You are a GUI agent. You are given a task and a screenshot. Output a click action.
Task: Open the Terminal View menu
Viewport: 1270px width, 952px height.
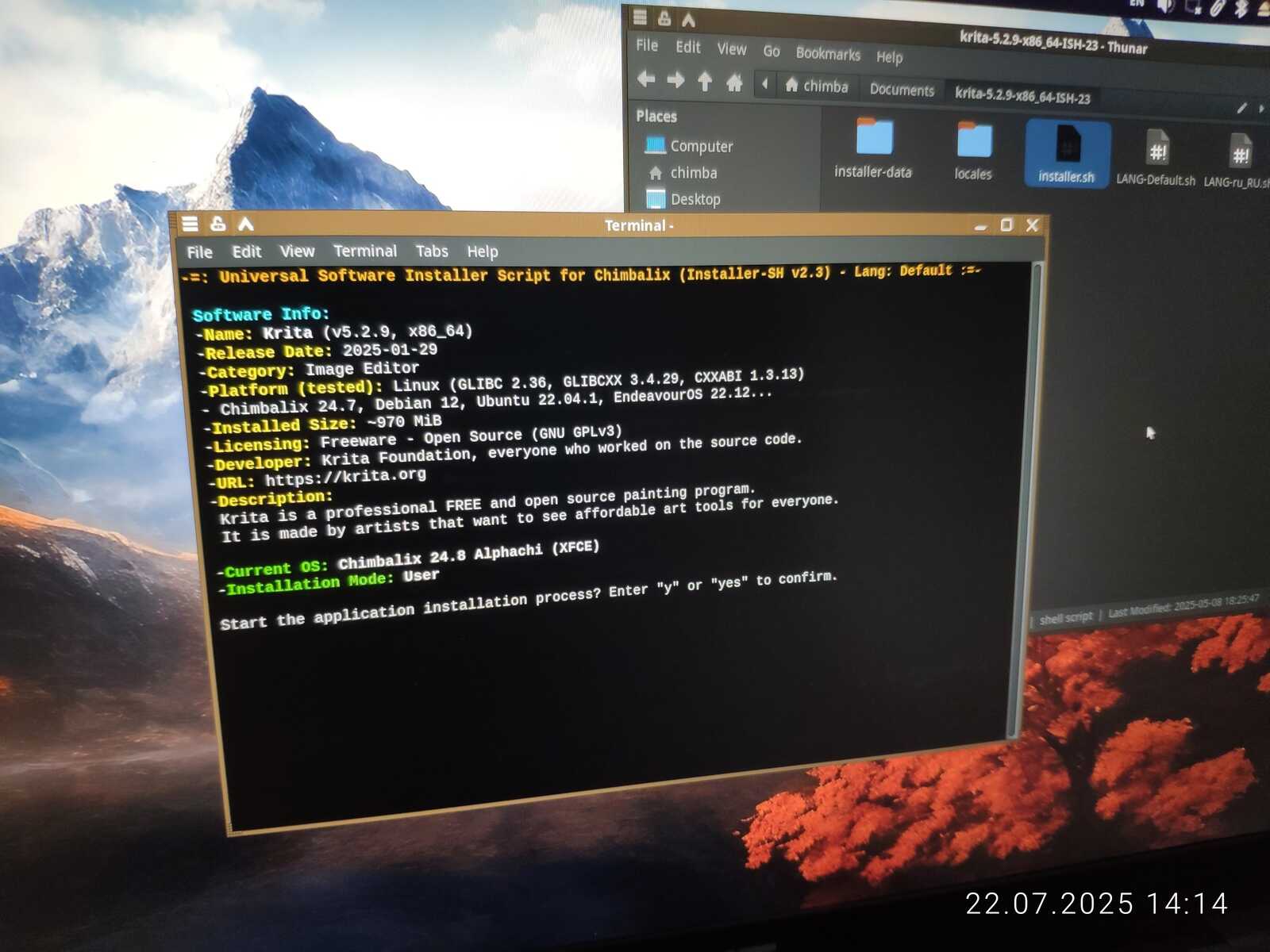coord(297,251)
